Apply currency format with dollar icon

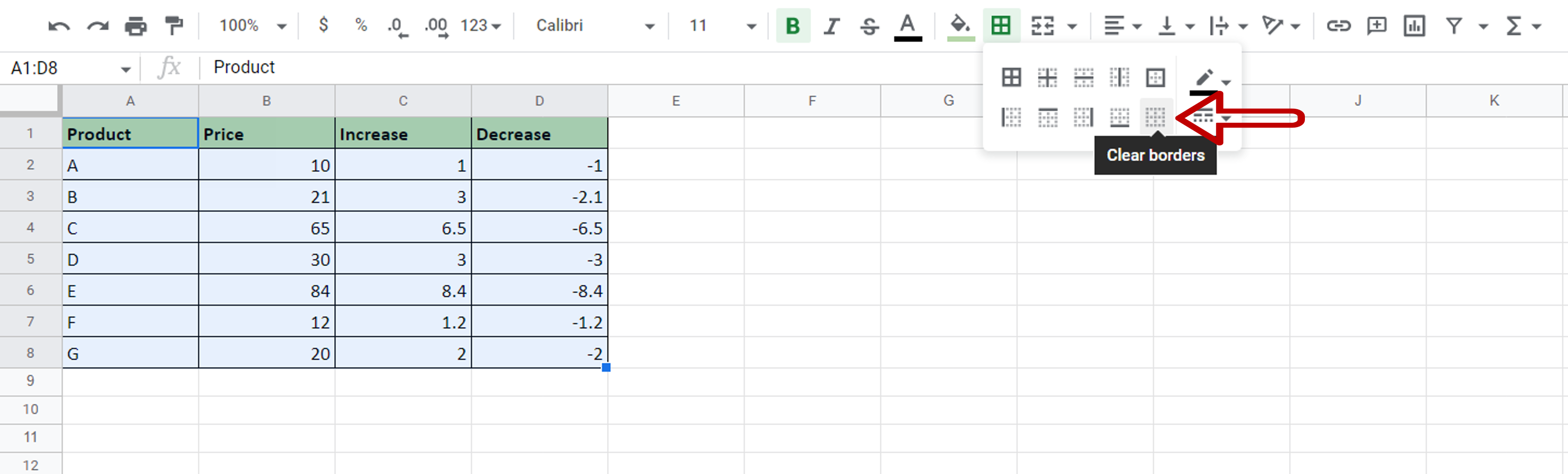(x=323, y=25)
